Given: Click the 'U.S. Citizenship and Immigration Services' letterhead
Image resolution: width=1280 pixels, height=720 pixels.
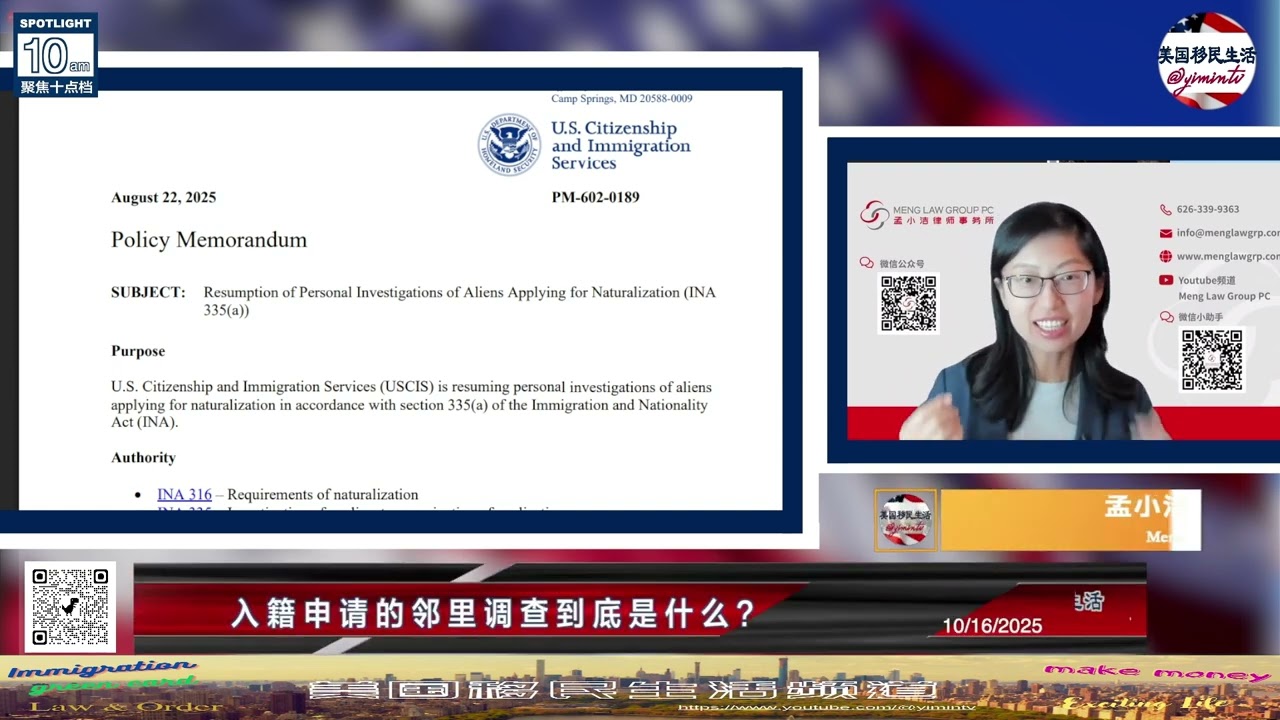Looking at the screenshot, I should pyautogui.click(x=621, y=145).
